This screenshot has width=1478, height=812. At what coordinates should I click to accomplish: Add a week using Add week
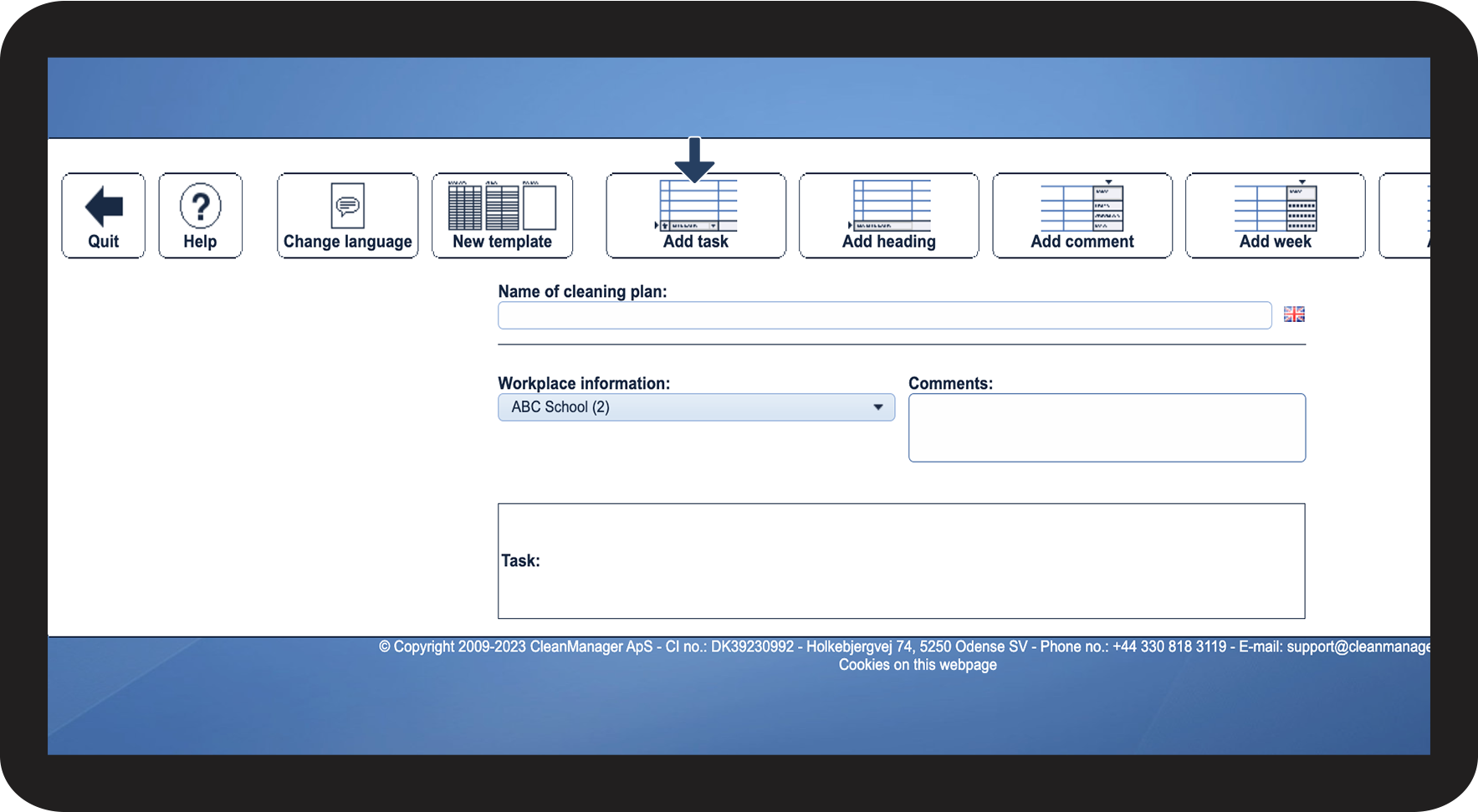pos(1275,216)
